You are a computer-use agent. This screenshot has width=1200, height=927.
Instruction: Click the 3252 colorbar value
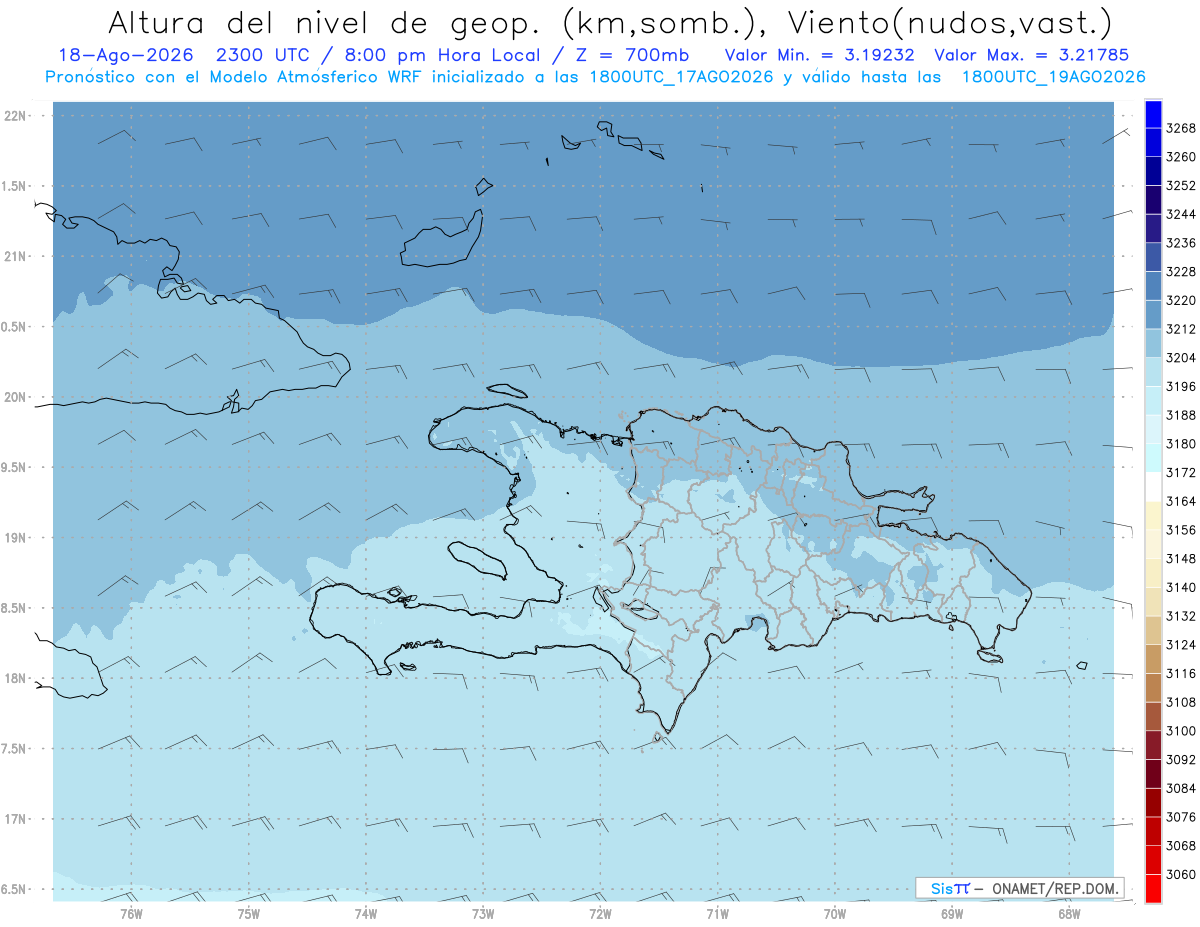point(1181,186)
